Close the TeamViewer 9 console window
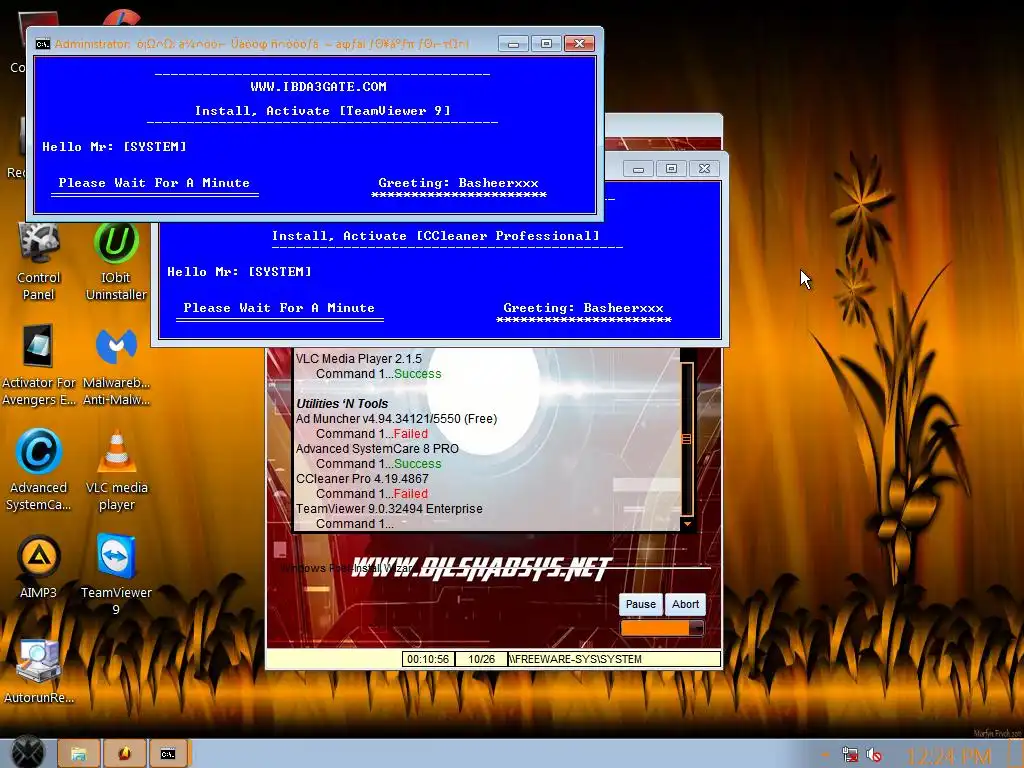 click(579, 44)
